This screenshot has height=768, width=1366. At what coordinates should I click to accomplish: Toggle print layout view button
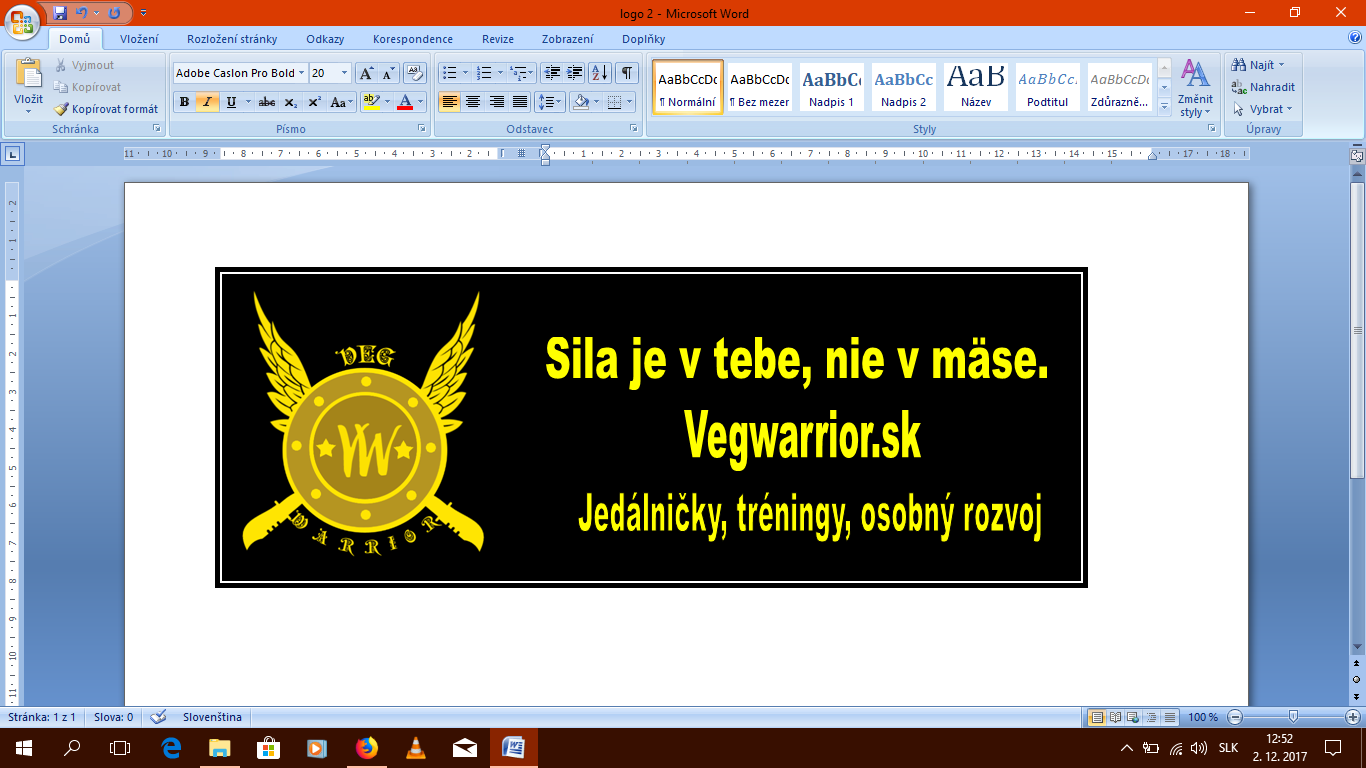pyautogui.click(x=1097, y=717)
